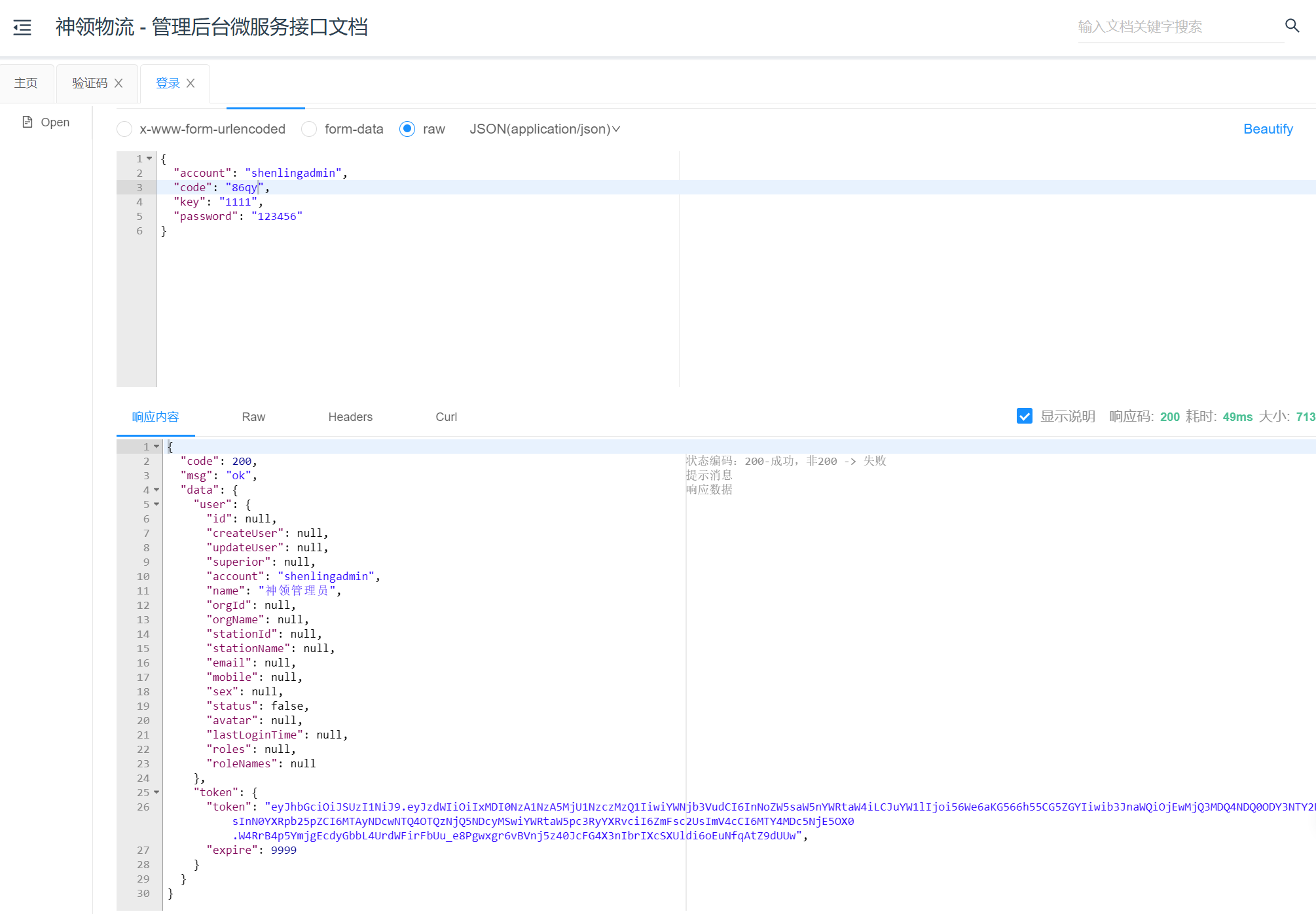
Task: Collapse response root fold arrow at line 1
Action: pos(156,447)
